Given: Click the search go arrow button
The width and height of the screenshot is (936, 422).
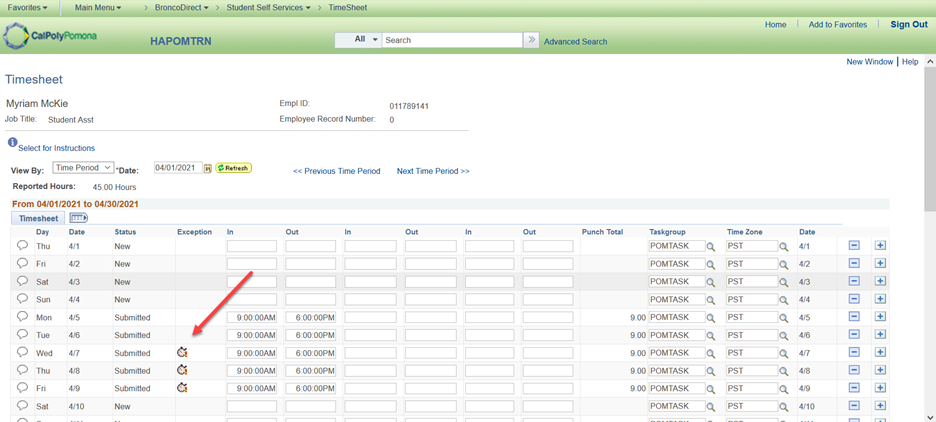Looking at the screenshot, I should [x=531, y=40].
